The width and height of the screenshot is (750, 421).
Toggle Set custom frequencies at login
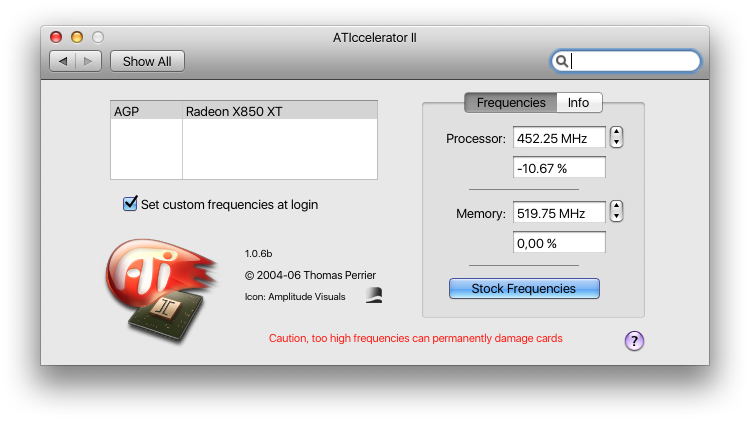(x=130, y=204)
